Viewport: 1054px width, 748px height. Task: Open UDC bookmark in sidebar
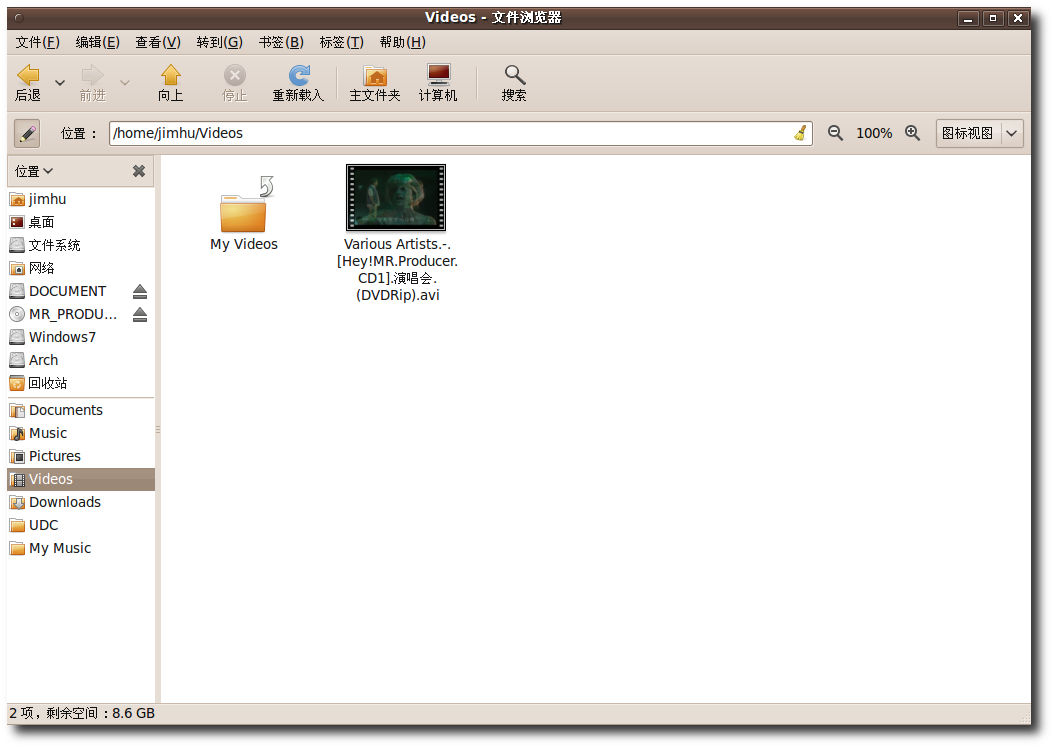pos(81,525)
